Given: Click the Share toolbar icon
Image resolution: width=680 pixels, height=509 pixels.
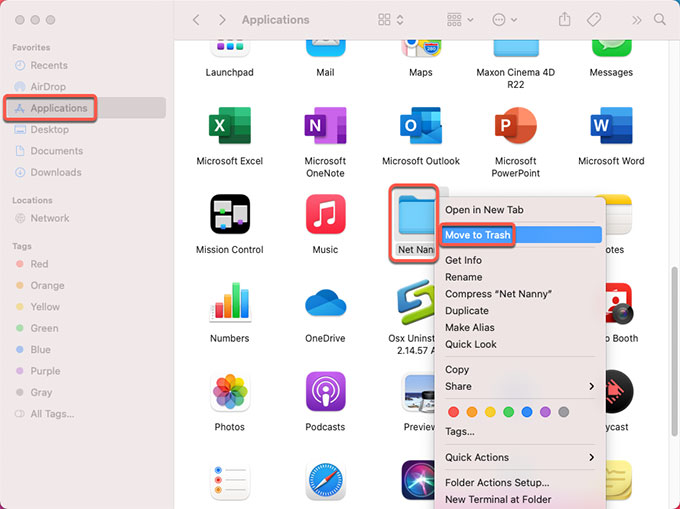Looking at the screenshot, I should 565,20.
